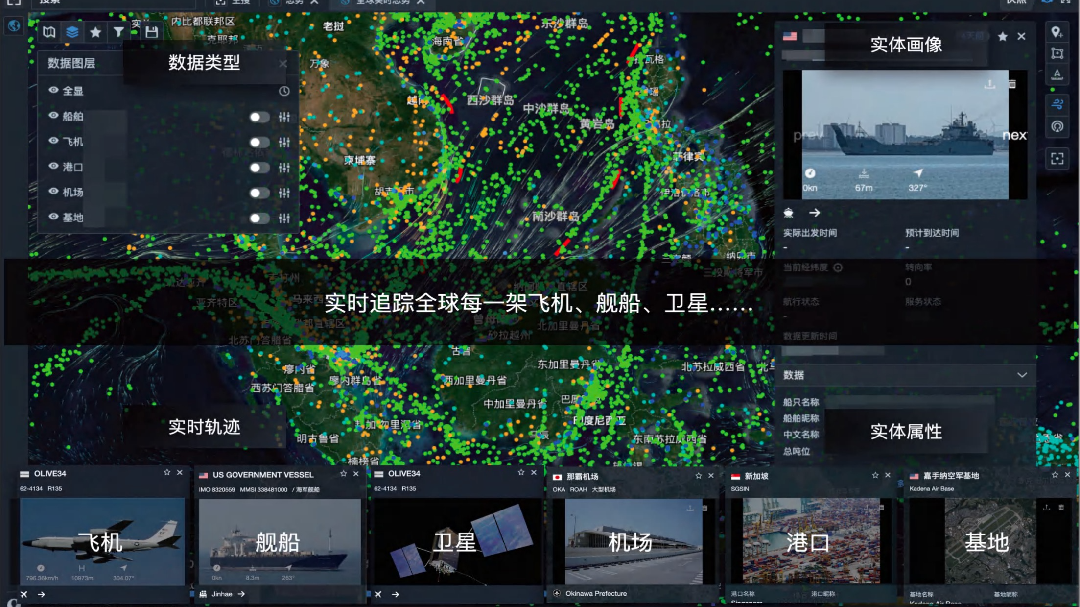Click the save disk icon
This screenshot has width=1080, height=607.
pos(151,32)
